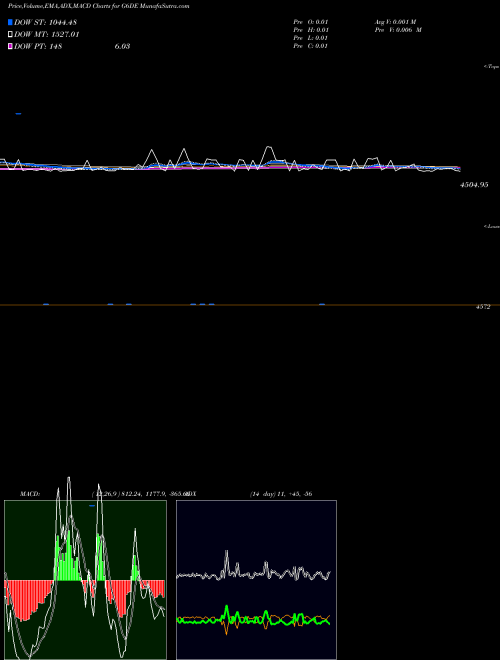Click the MACD values 812.24, 1177.9 text
Screen dimensions: 500x660
click(x=139, y=494)
